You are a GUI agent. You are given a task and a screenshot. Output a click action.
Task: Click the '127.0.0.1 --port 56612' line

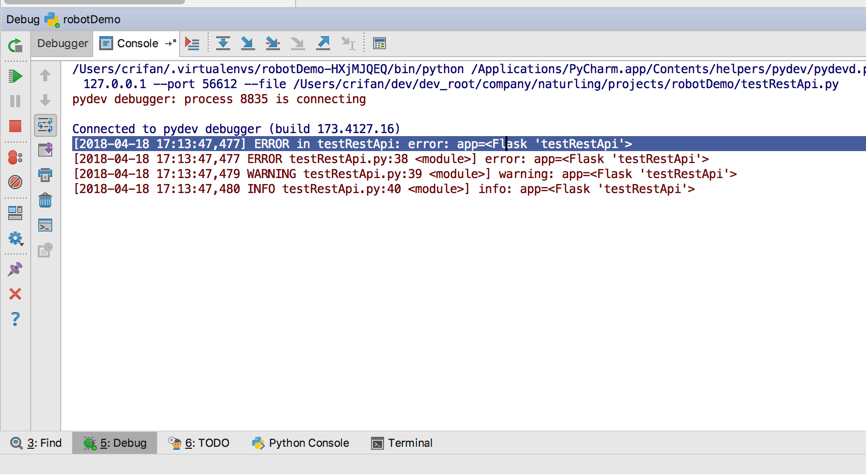point(461,84)
